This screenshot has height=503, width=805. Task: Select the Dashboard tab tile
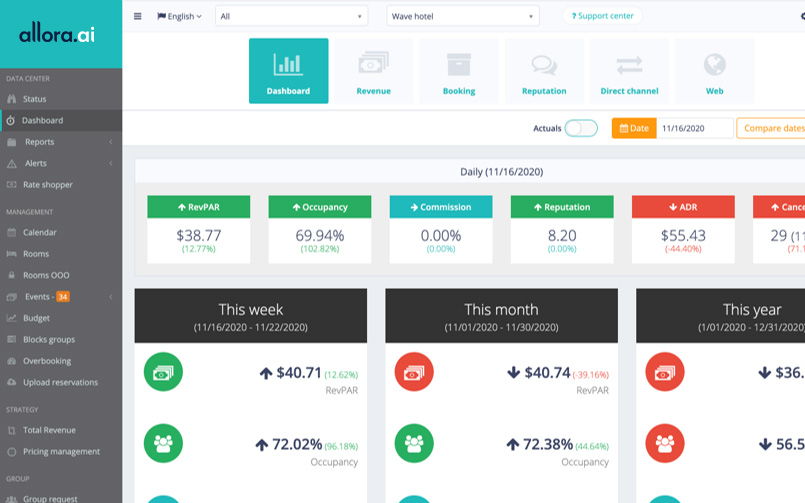coord(289,71)
